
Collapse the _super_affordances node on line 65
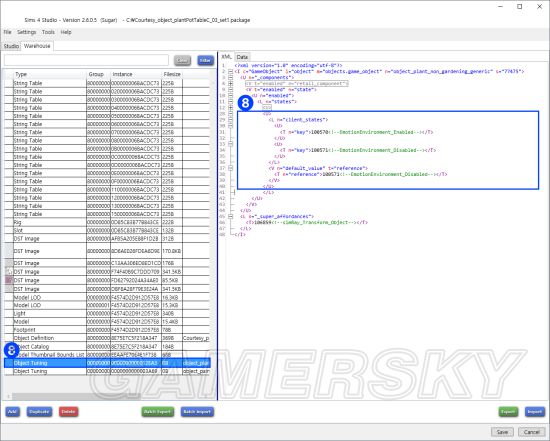[230, 216]
